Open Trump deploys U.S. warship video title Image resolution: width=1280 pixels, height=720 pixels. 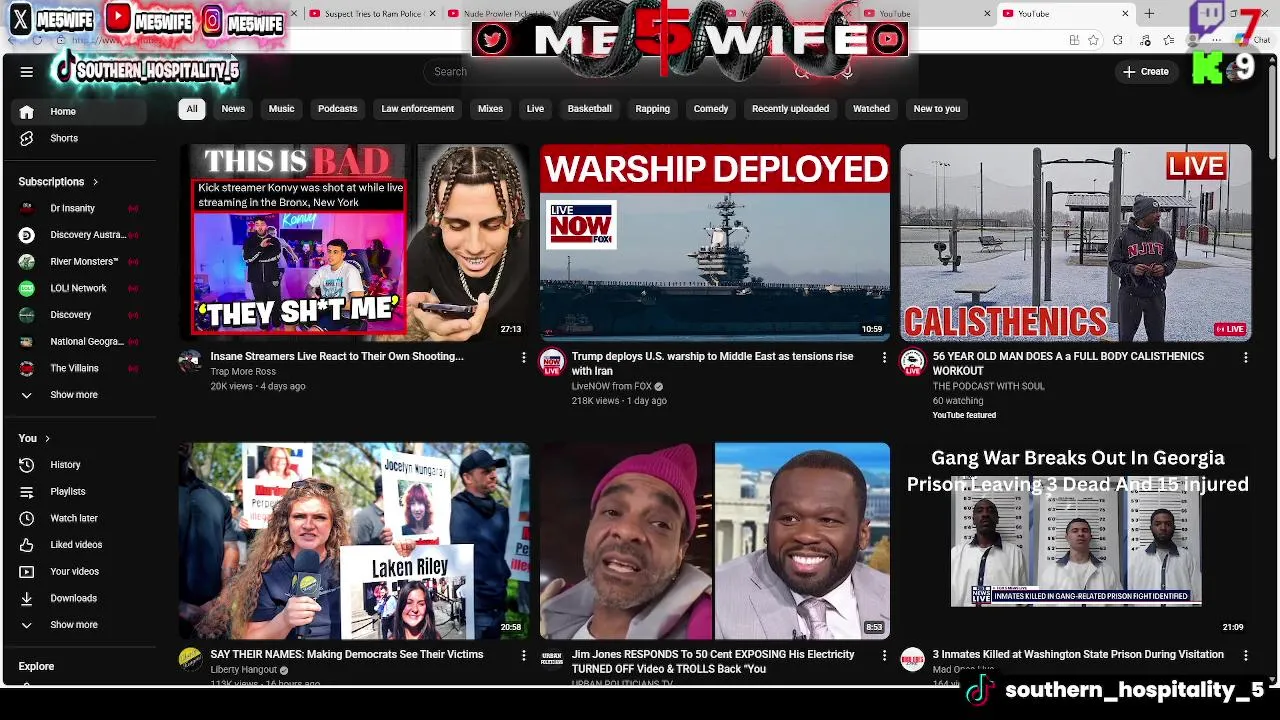pos(712,363)
